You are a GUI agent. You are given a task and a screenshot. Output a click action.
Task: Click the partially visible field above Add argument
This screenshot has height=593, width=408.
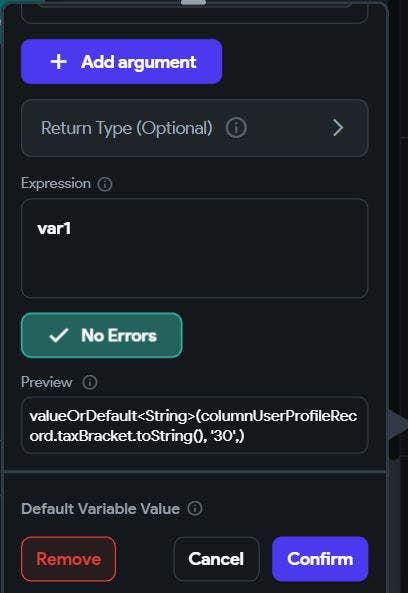click(x=195, y=13)
